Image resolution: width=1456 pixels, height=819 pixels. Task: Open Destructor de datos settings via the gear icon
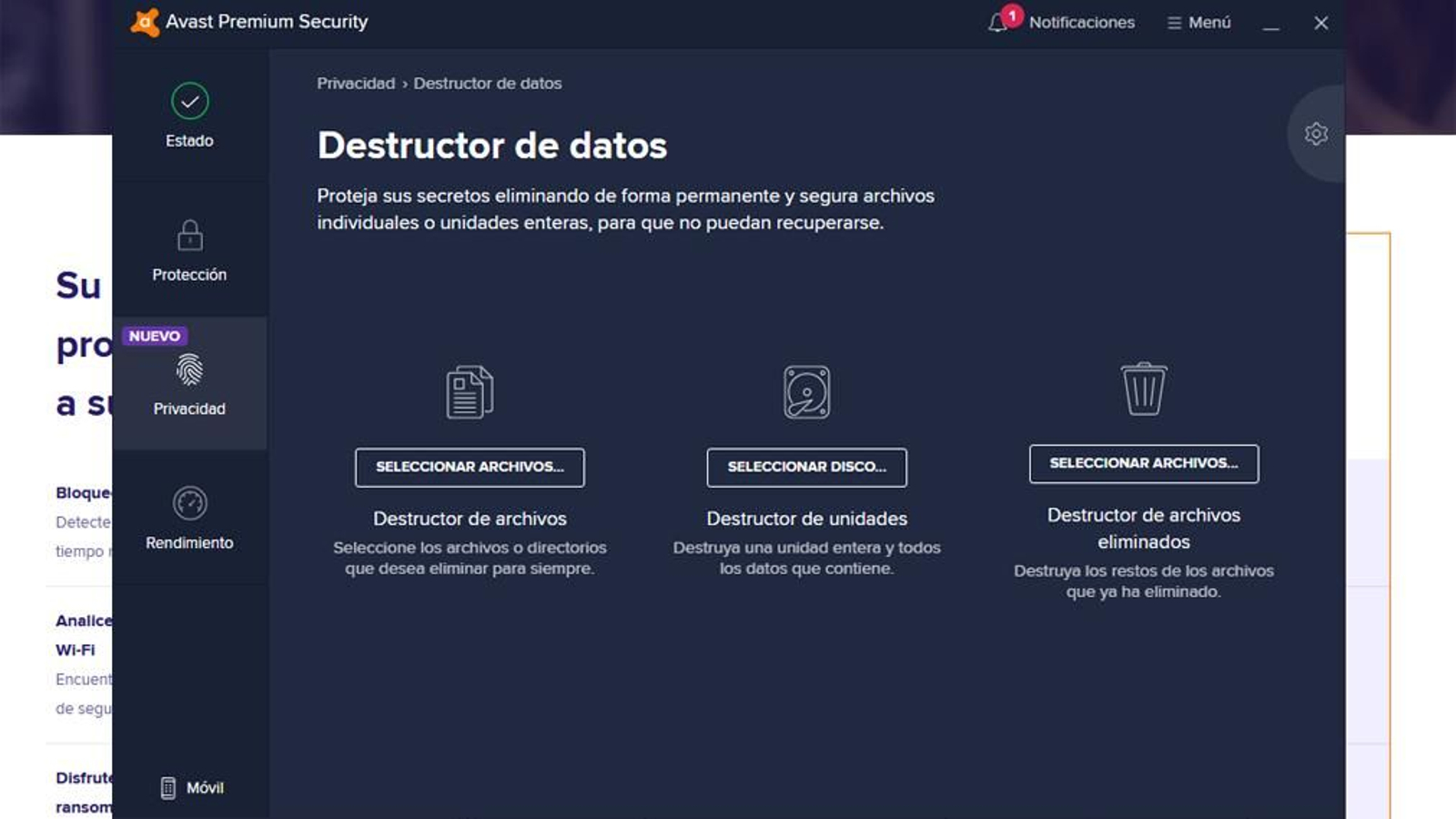(1314, 133)
